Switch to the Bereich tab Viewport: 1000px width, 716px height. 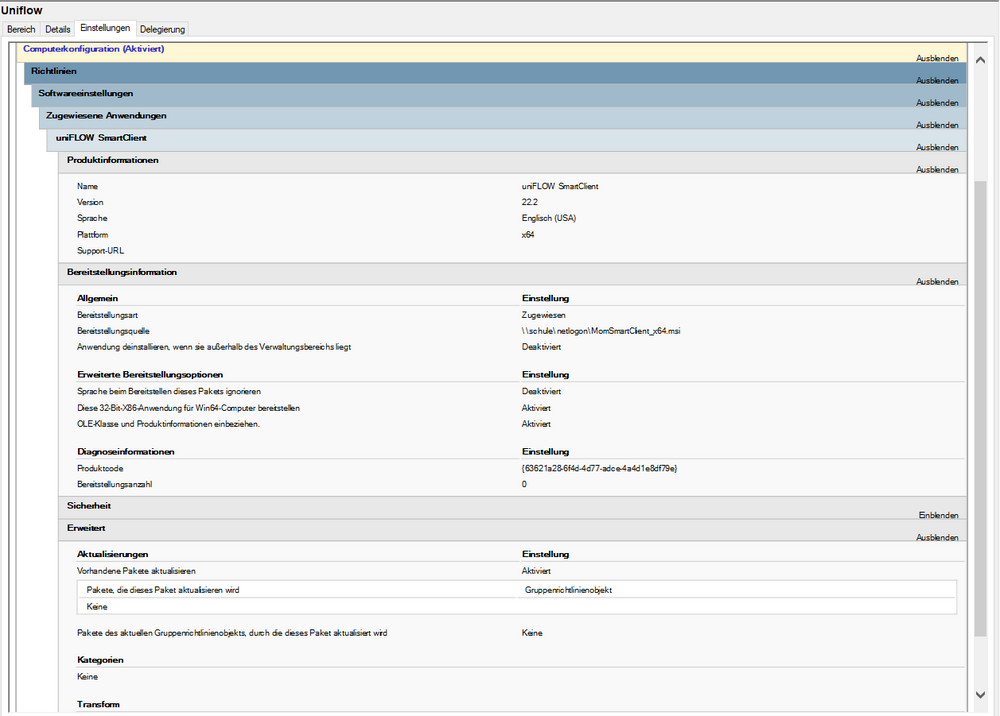[x=21, y=29]
